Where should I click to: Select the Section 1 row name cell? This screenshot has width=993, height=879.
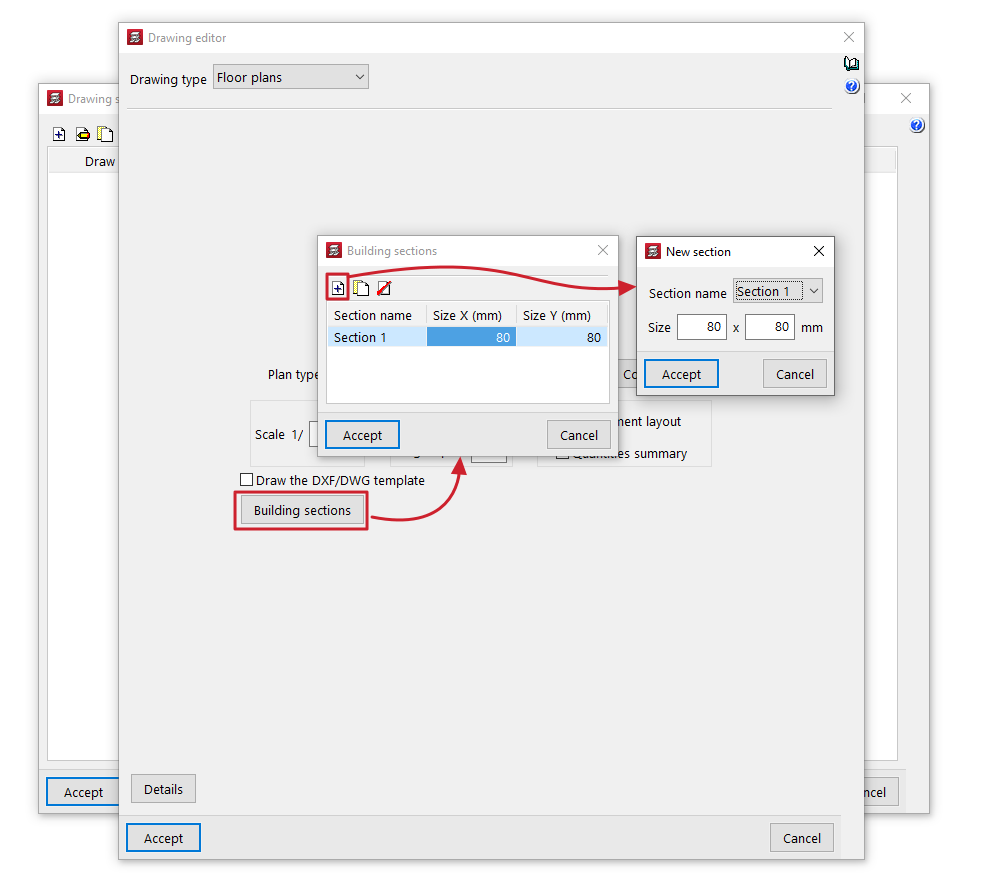tap(377, 338)
